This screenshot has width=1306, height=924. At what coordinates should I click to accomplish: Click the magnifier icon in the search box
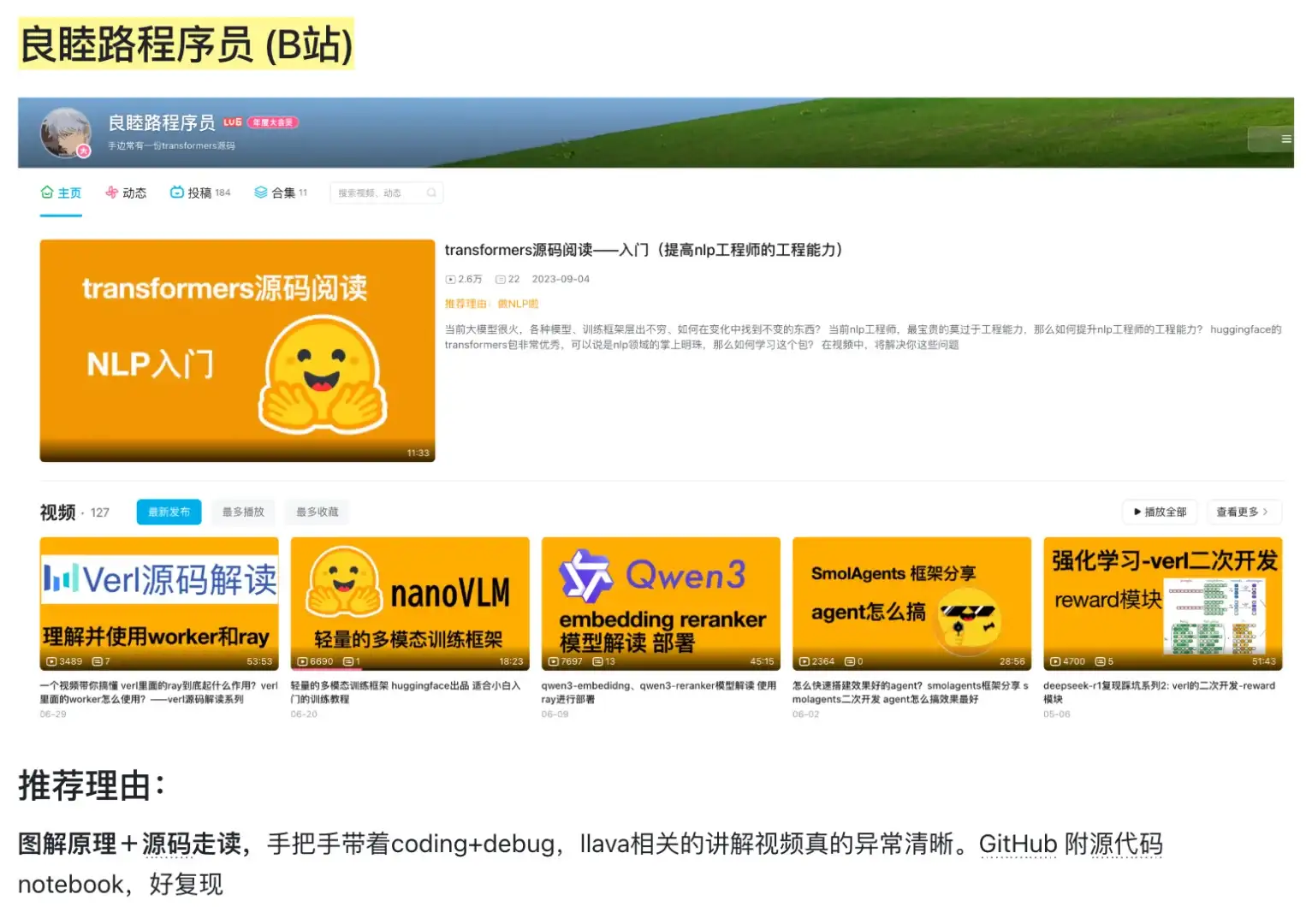432,192
